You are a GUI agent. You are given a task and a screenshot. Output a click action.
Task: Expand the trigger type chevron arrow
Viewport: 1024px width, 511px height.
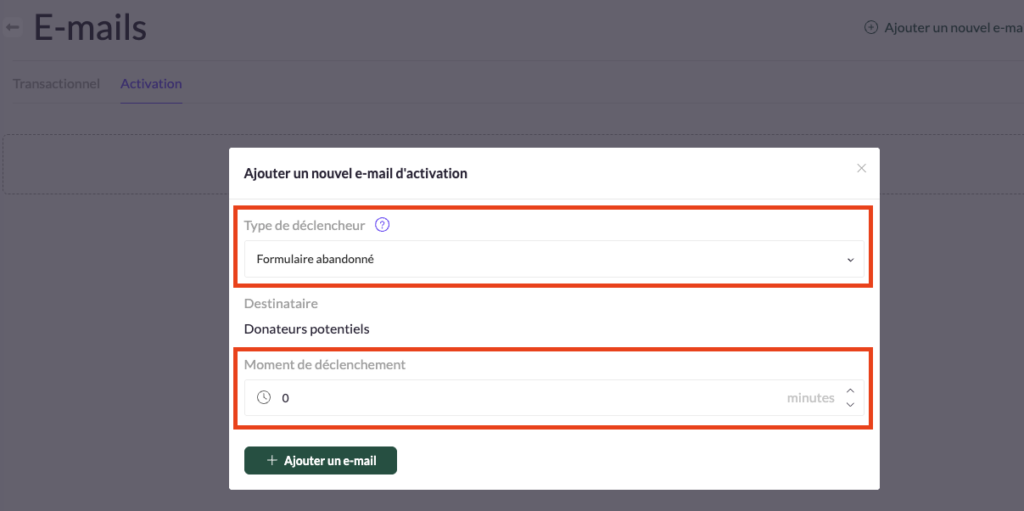coord(850,260)
